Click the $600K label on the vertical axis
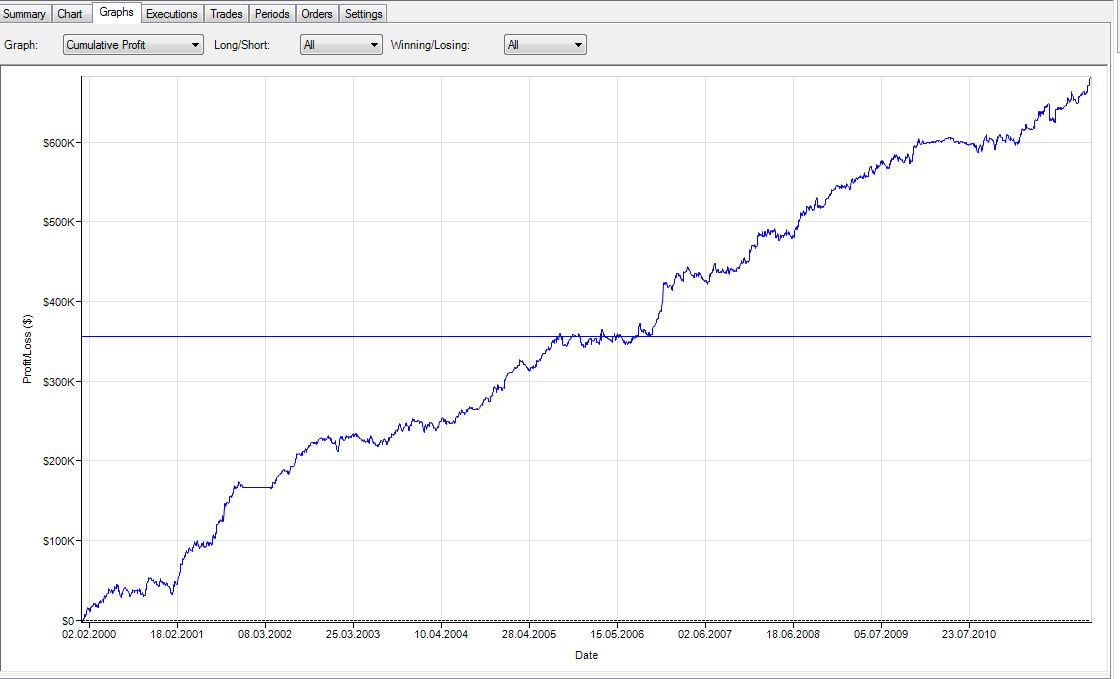The image size is (1120, 679). tap(56, 142)
